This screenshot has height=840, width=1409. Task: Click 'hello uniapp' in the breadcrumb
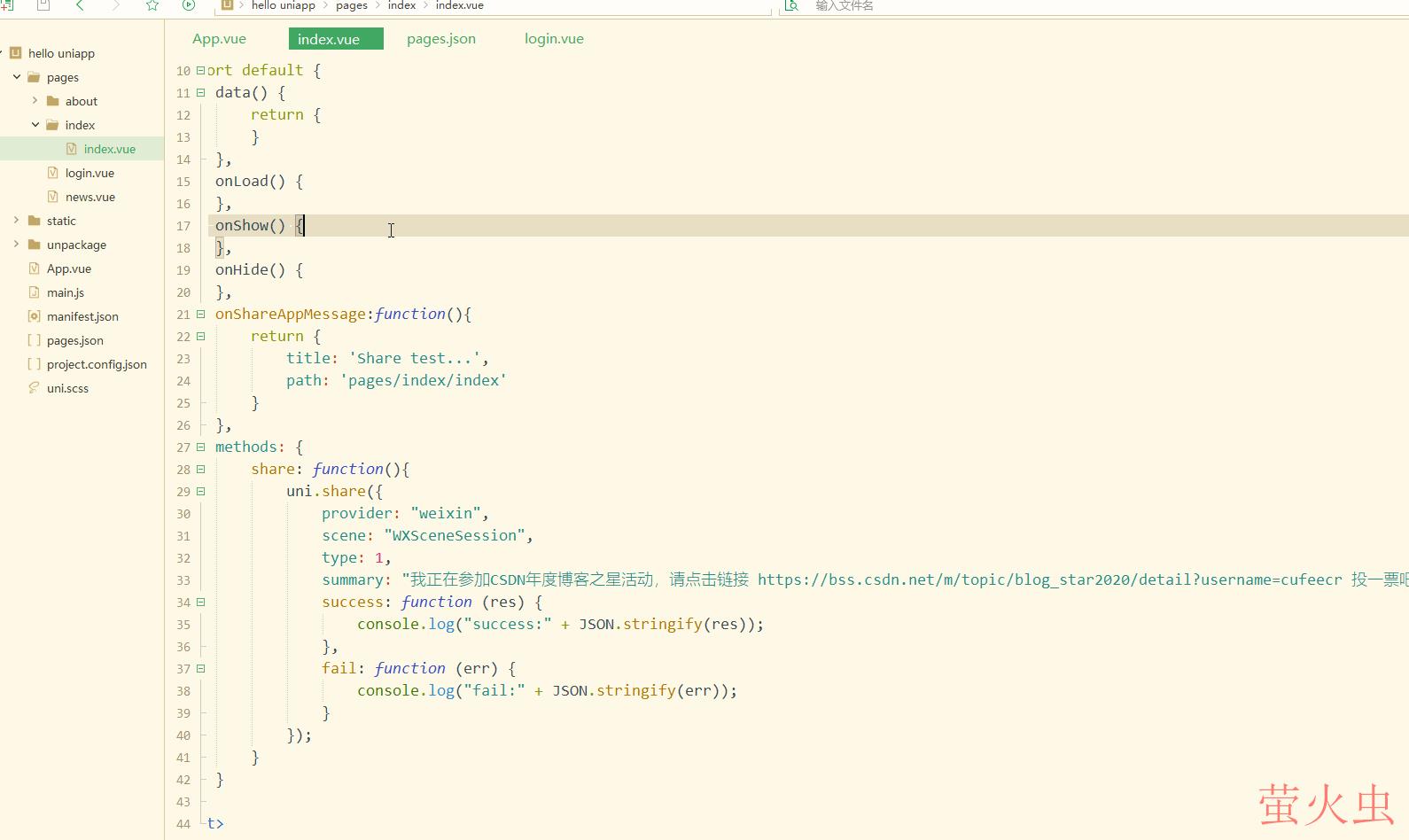(284, 5)
